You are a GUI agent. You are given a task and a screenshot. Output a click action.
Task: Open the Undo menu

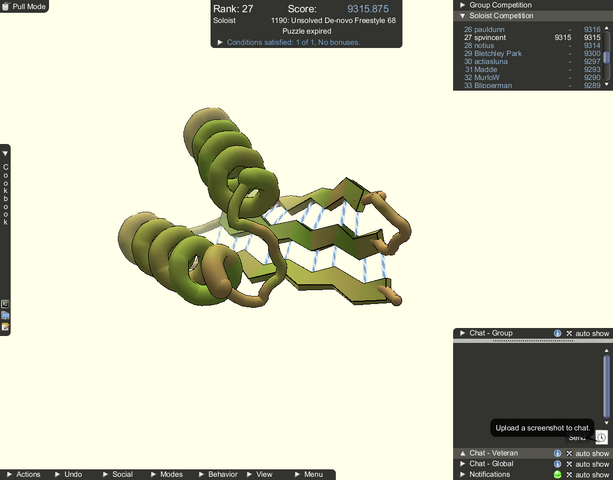68,474
